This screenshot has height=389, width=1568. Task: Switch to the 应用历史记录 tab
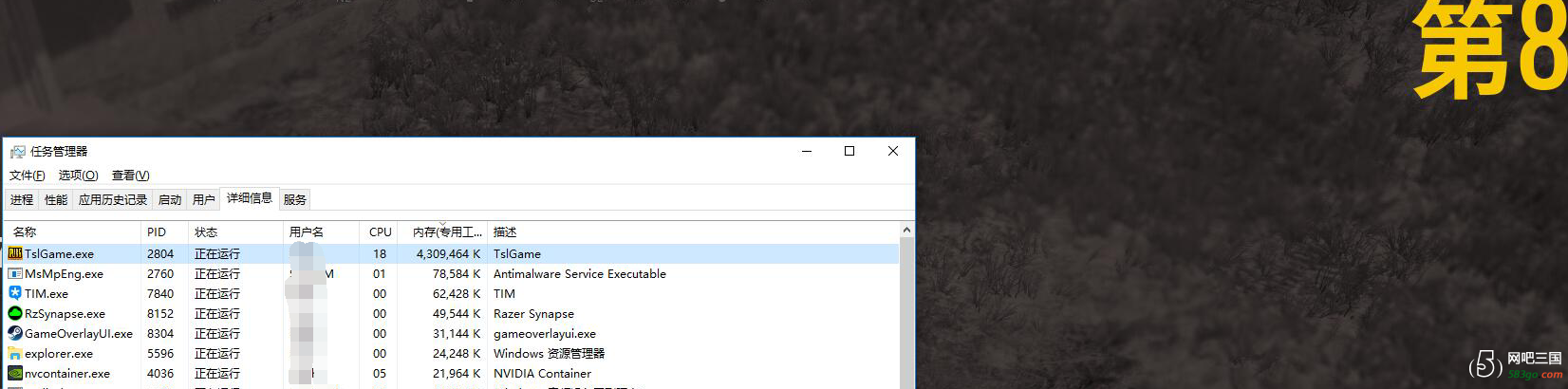tap(113, 199)
